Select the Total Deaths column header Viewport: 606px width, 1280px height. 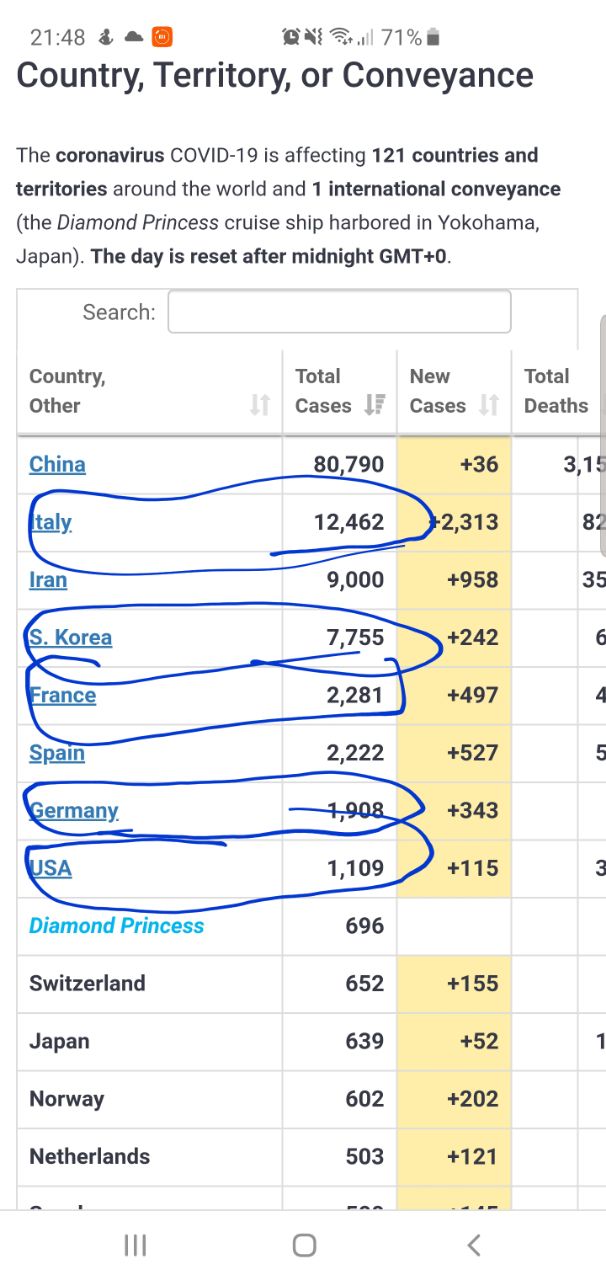tap(558, 391)
